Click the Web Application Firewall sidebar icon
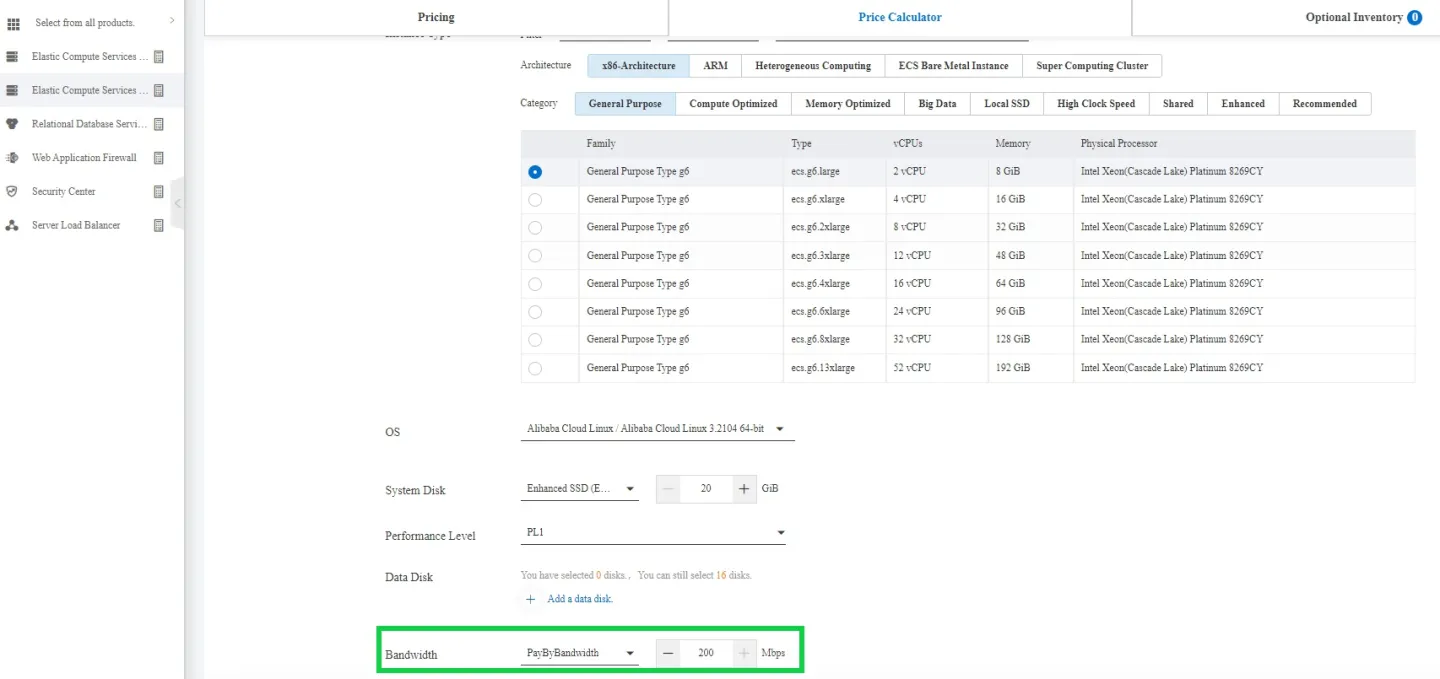1440x679 pixels. click(12, 158)
